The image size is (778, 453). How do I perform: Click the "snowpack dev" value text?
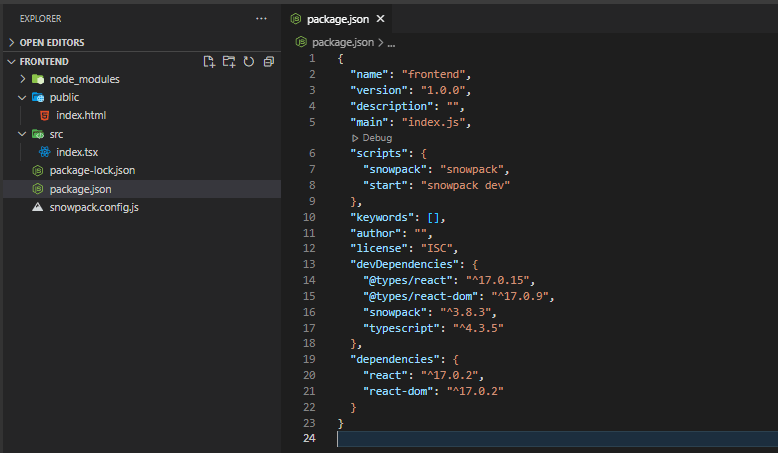[x=465, y=186]
